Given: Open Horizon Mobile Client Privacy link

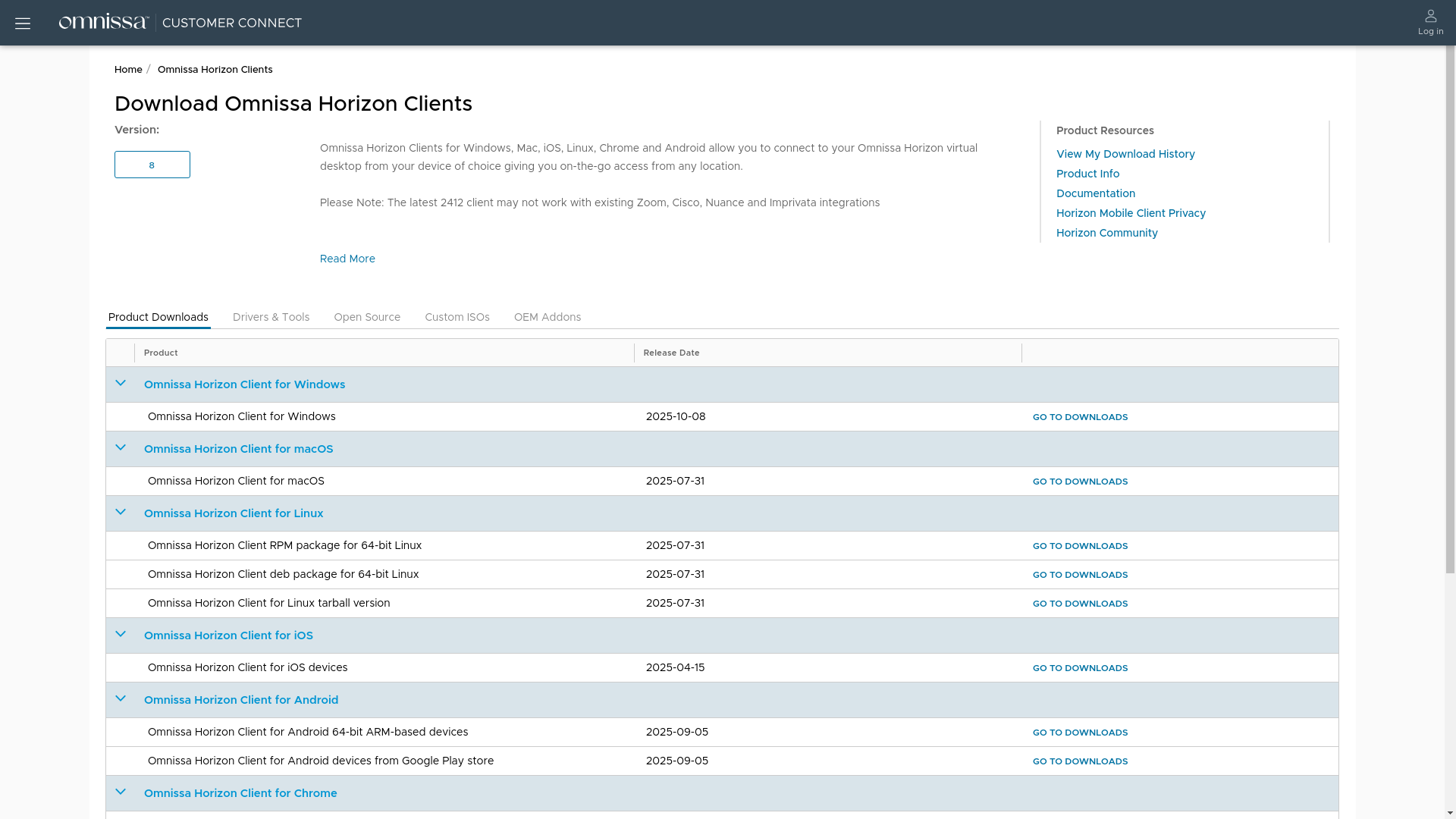Looking at the screenshot, I should click(x=1131, y=213).
